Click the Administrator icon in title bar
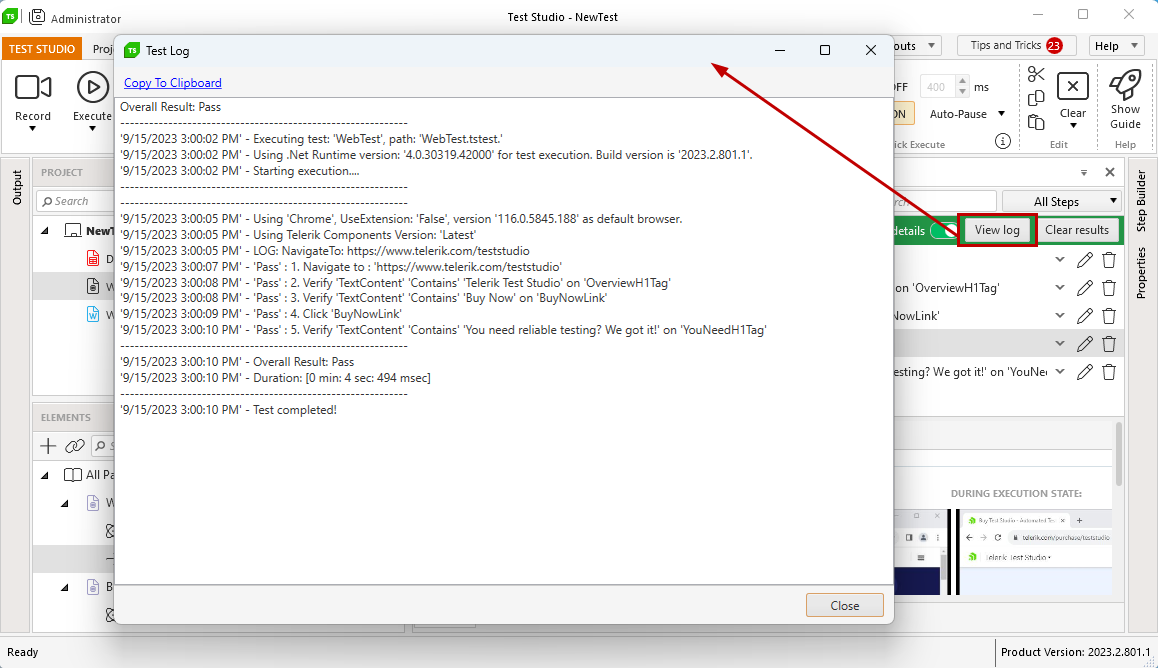The height and width of the screenshot is (668, 1158). (x=37, y=17)
